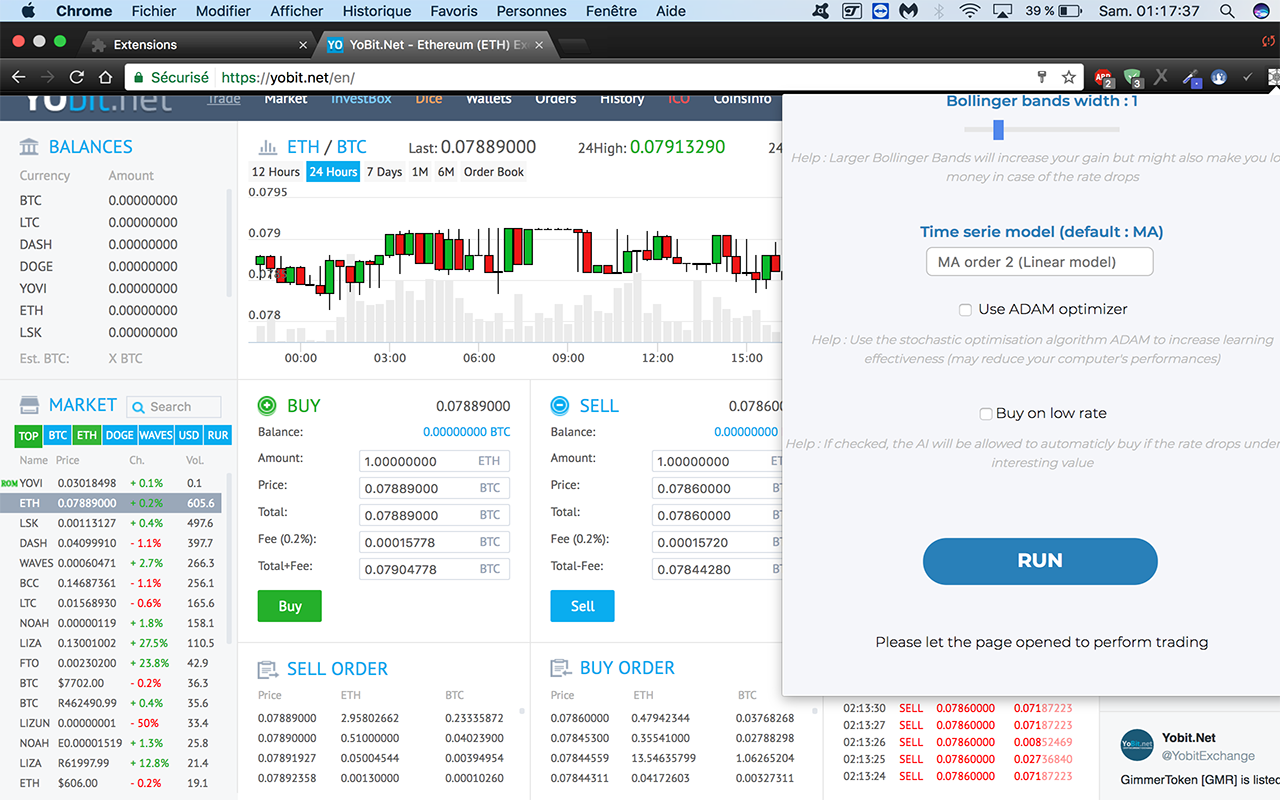Filter market by USD tab
The image size is (1280, 800).
coord(189,436)
